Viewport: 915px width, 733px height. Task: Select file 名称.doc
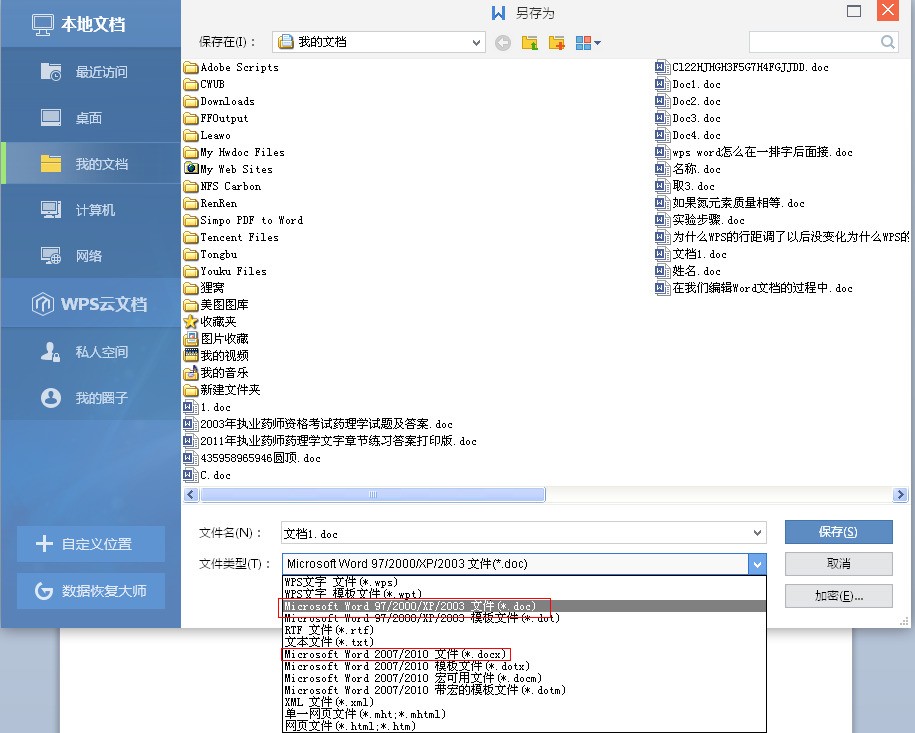(687, 169)
